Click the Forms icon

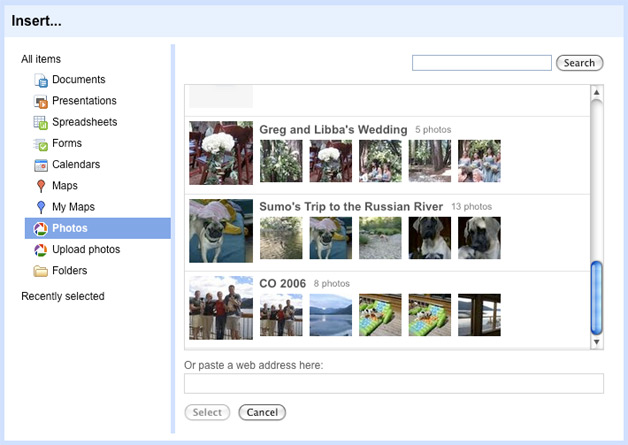point(41,144)
